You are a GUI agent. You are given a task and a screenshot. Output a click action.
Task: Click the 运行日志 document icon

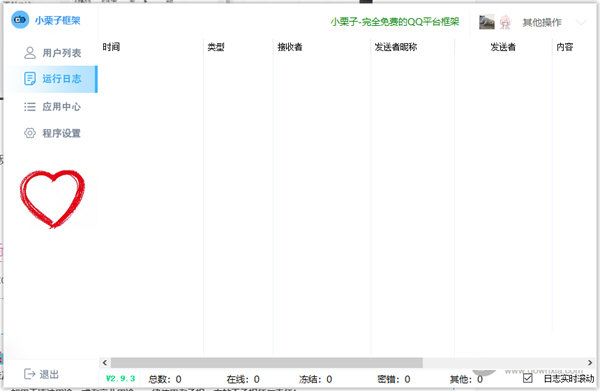[x=30, y=79]
